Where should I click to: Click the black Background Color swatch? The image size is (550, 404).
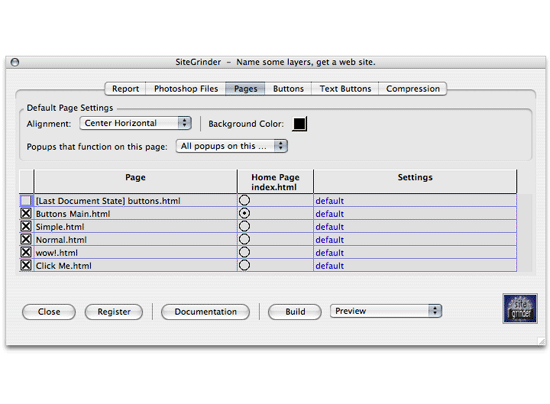[300, 124]
